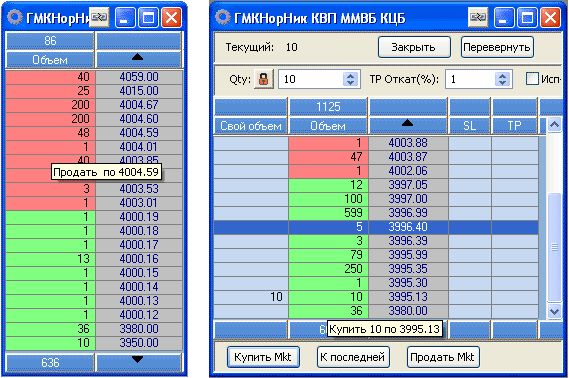Click the Продать Mkt button
This screenshot has width=569, height=378.
pos(443,357)
